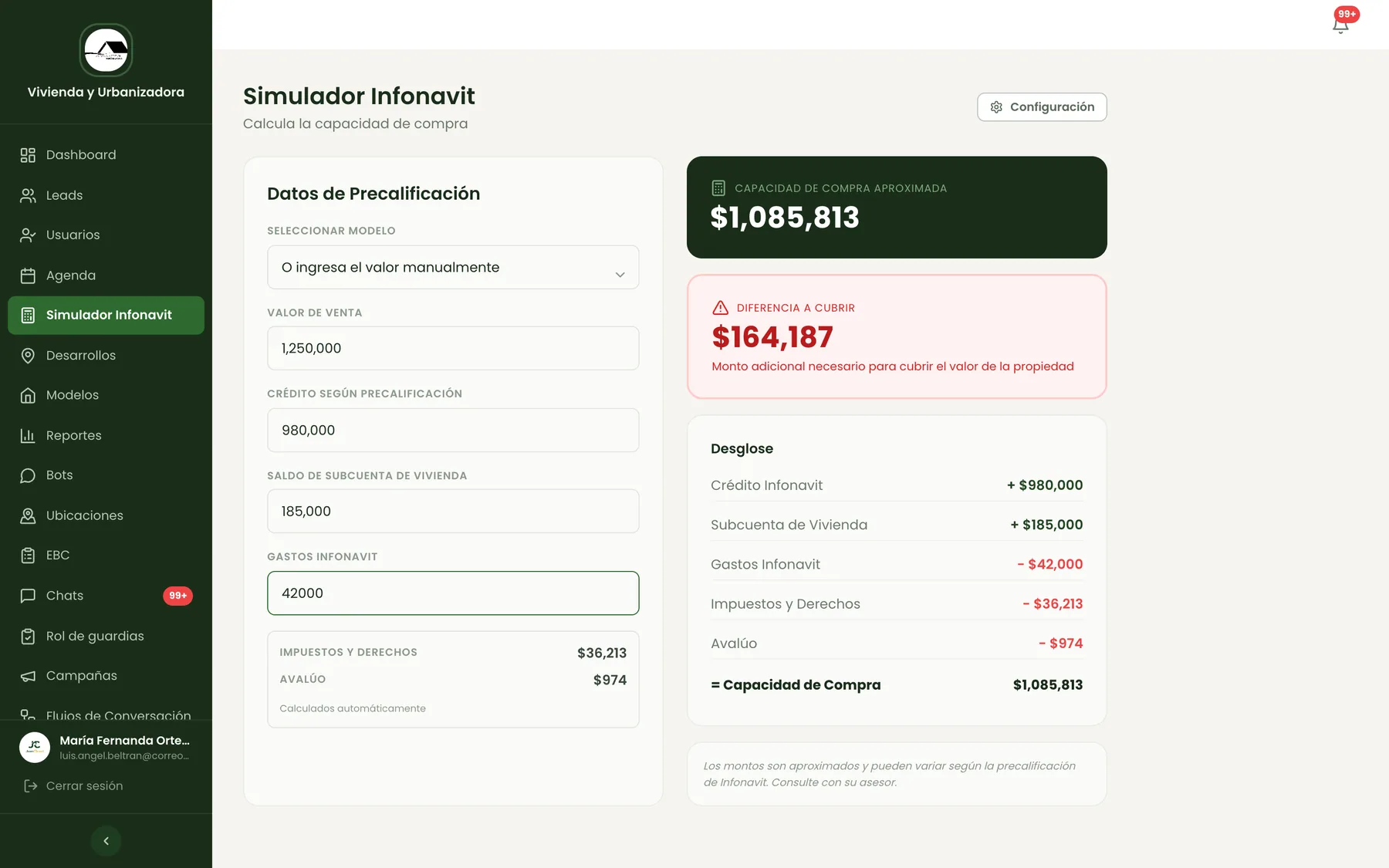
Task: Click the Rol de guardias clipboard-check icon
Action: coord(28,636)
